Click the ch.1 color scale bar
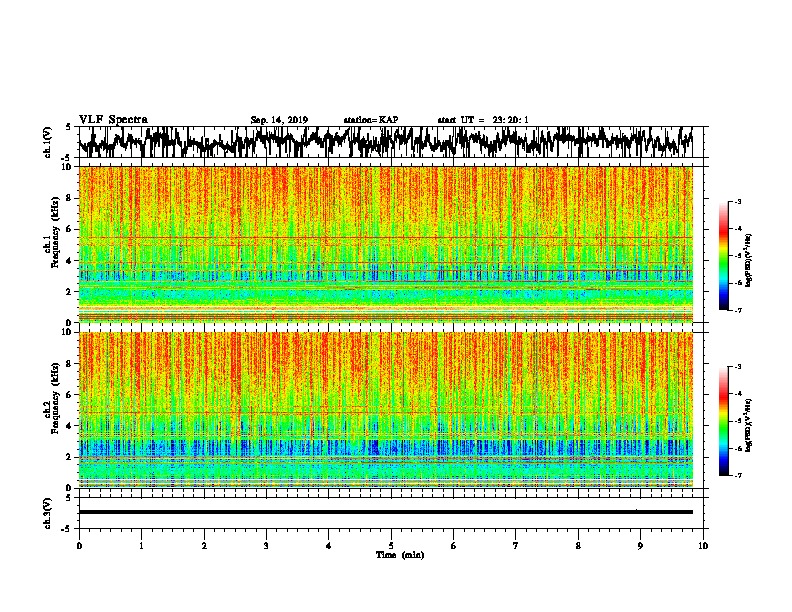 pos(723,256)
